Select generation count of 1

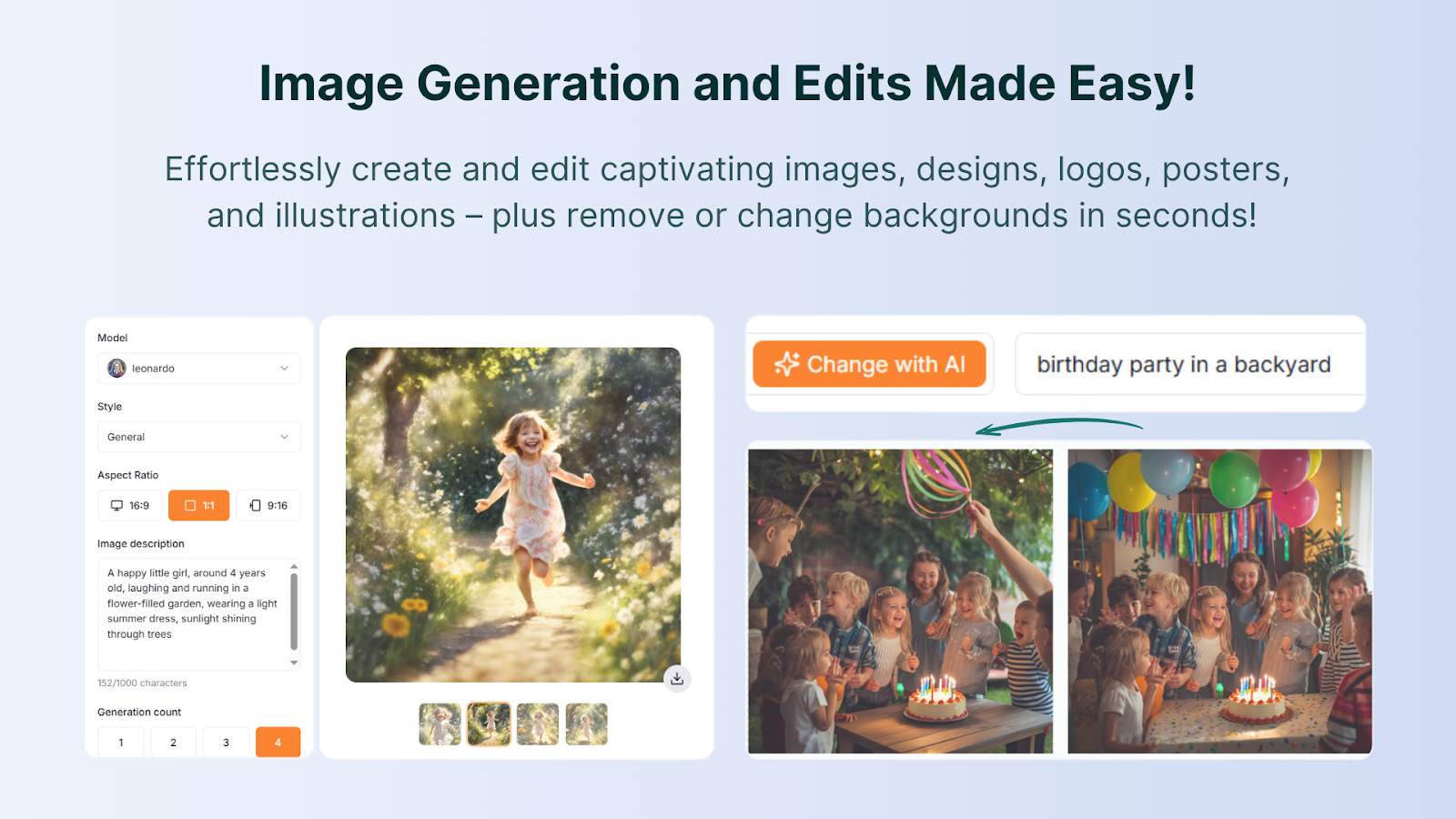pos(120,742)
